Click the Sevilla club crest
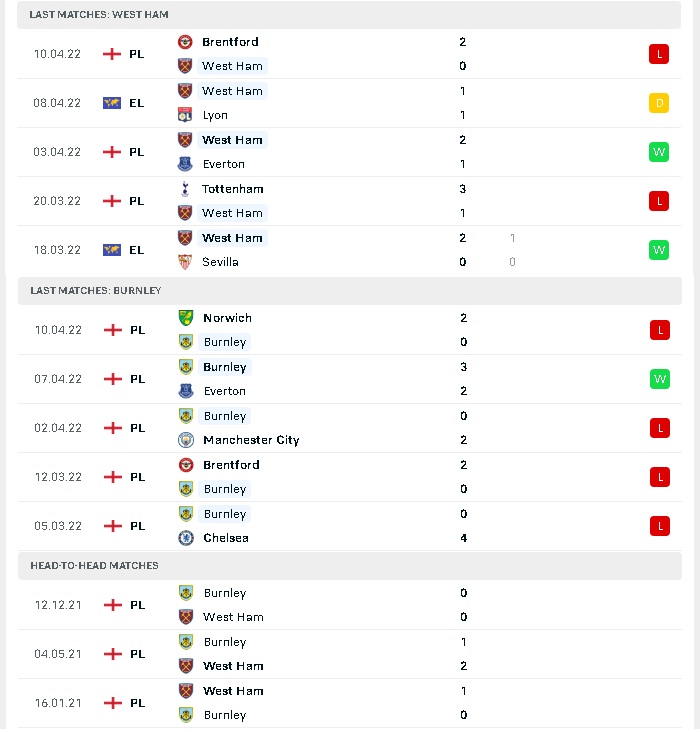This screenshot has height=732, width=700. pos(185,262)
